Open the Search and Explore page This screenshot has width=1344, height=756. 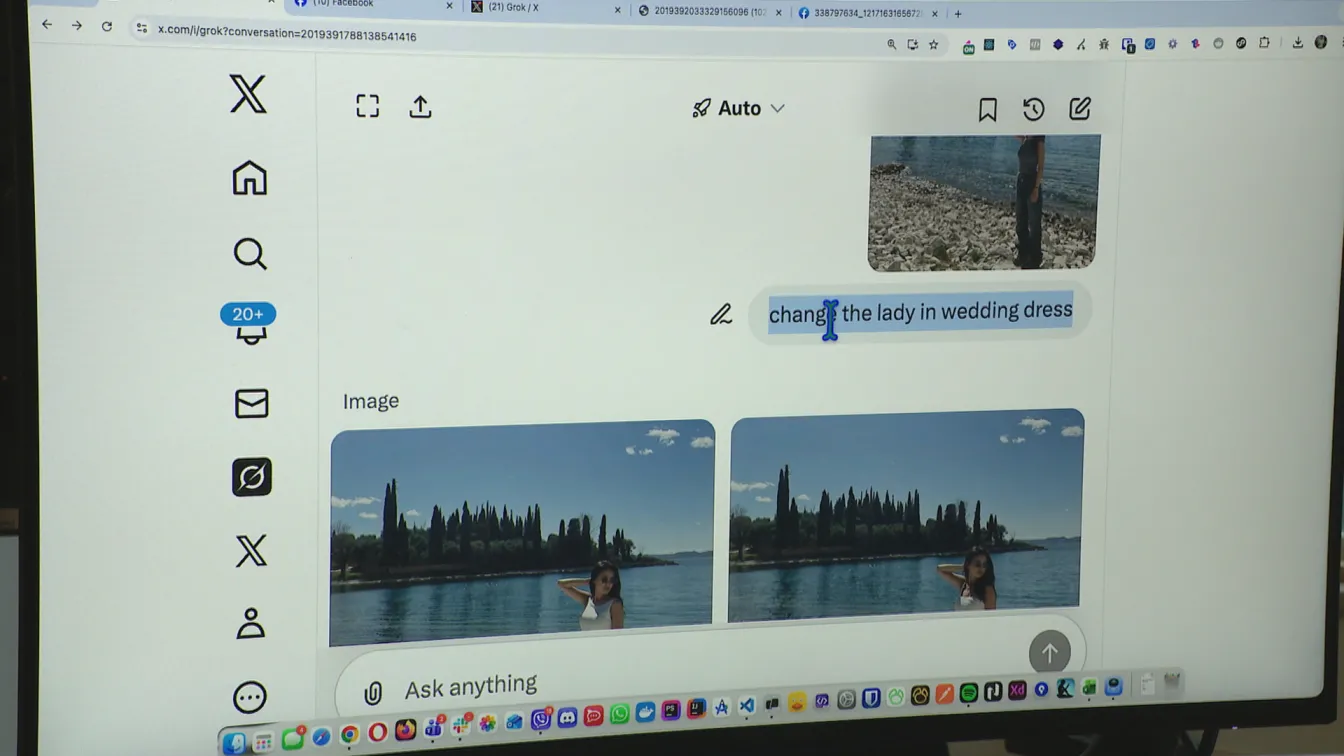250,254
